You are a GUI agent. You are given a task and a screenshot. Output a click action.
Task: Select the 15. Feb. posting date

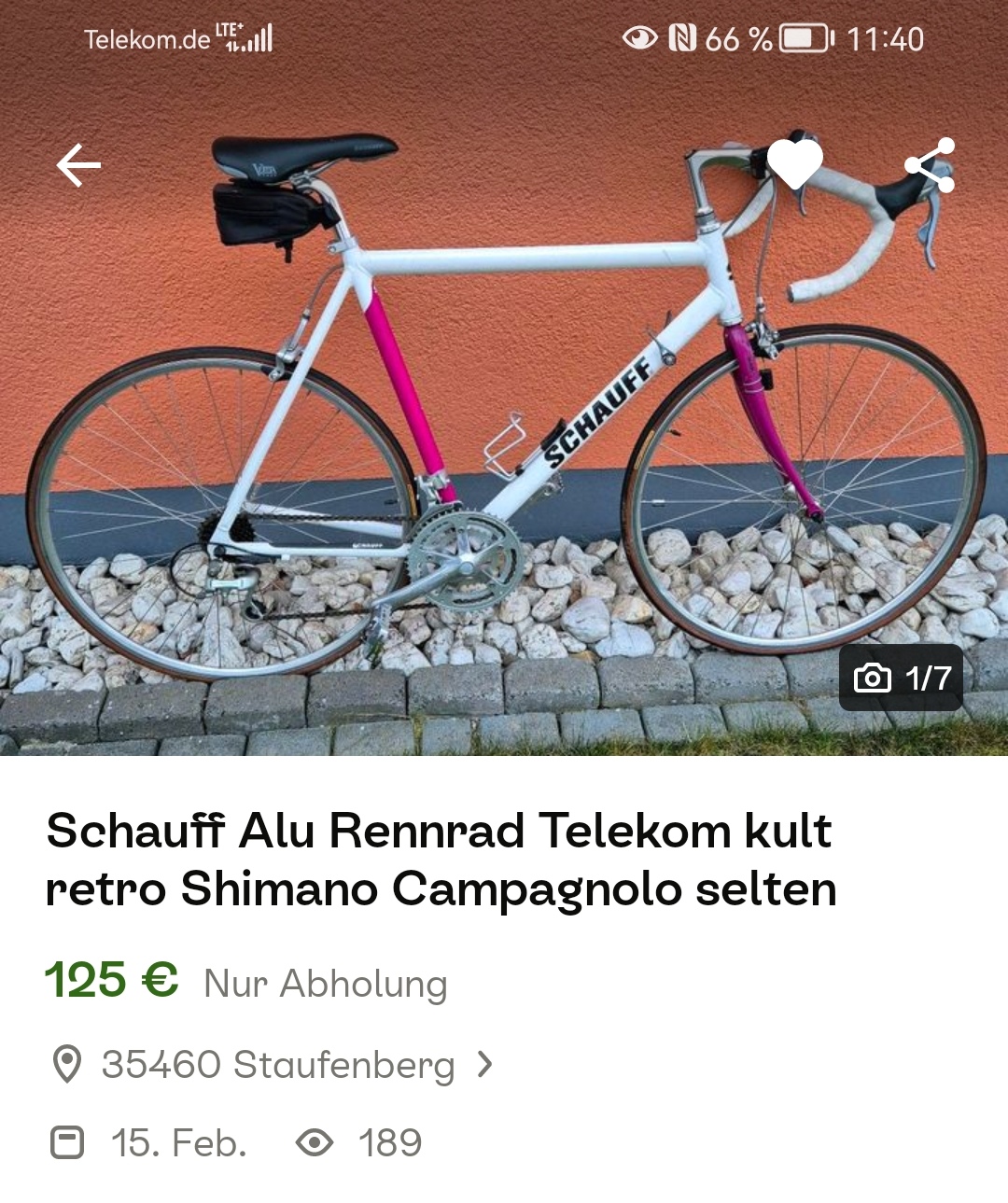click(178, 1143)
